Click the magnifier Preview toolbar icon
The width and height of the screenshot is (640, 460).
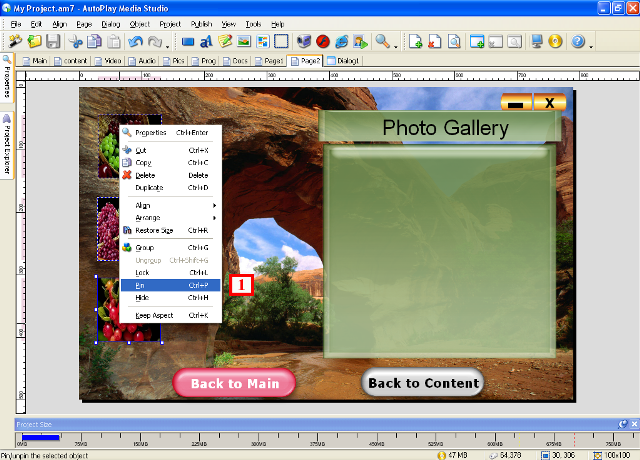click(x=382, y=42)
